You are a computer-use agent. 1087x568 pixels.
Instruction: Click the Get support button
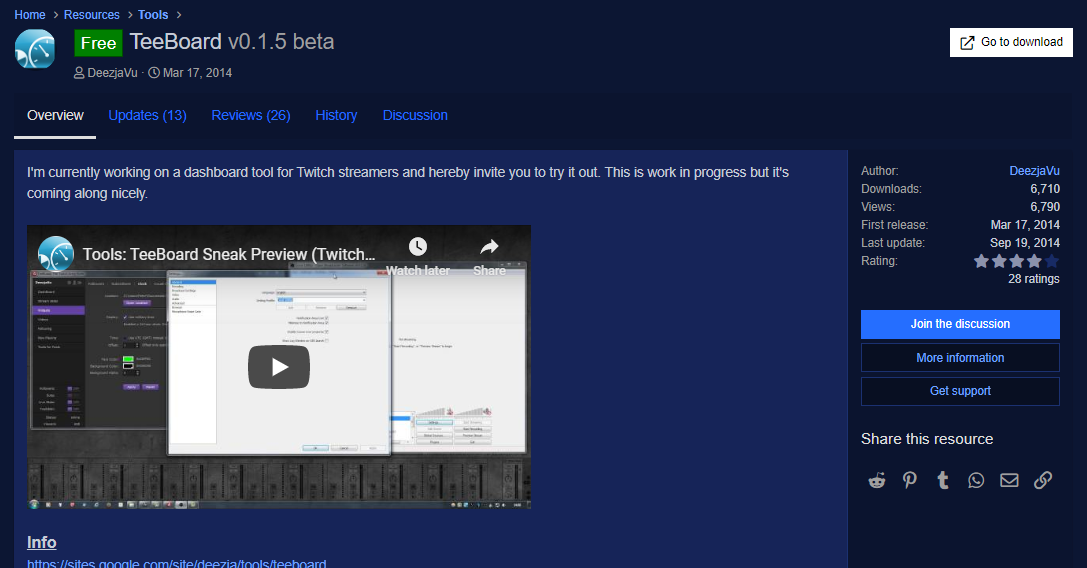coord(960,391)
